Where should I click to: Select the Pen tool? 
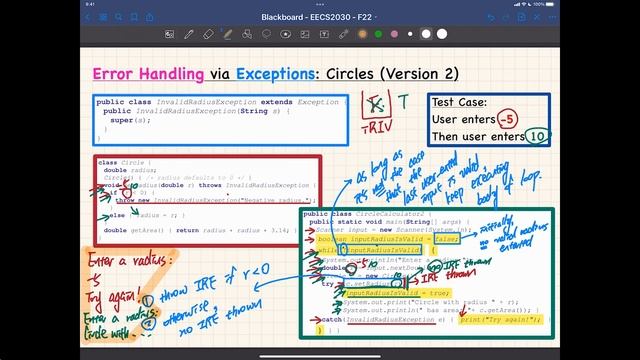click(189, 34)
